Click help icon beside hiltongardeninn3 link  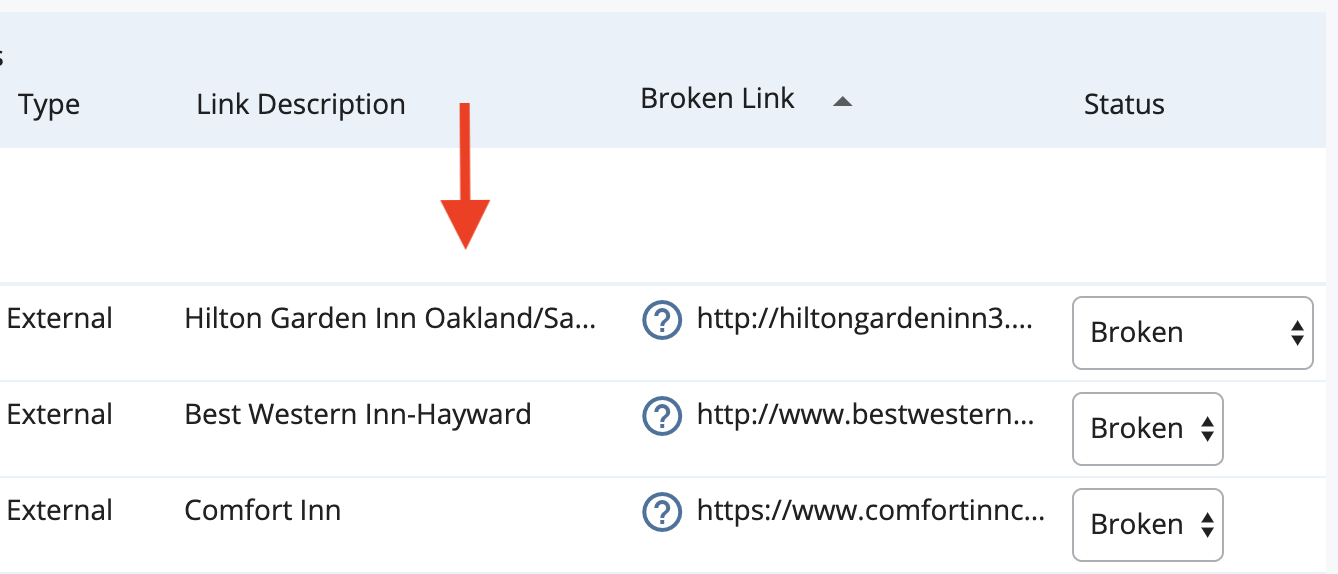[660, 320]
